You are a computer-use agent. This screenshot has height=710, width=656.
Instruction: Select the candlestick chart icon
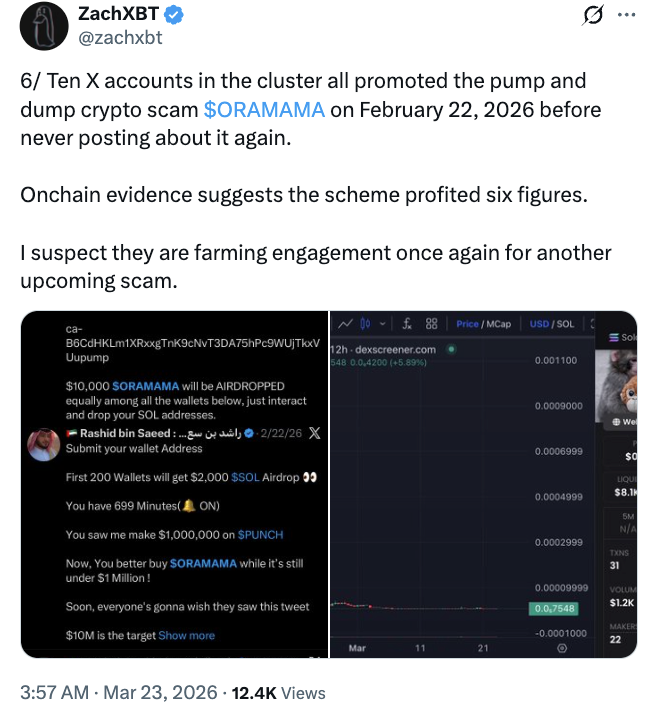point(365,324)
